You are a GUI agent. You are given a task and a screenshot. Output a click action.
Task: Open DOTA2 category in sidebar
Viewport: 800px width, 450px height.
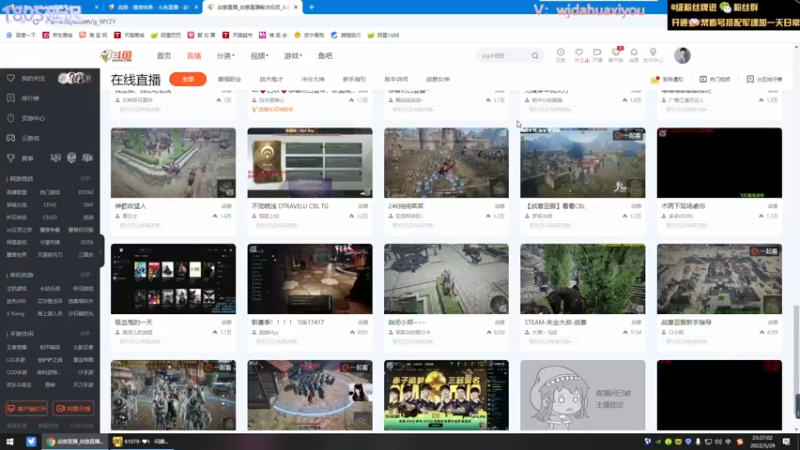pyautogui.click(x=85, y=192)
